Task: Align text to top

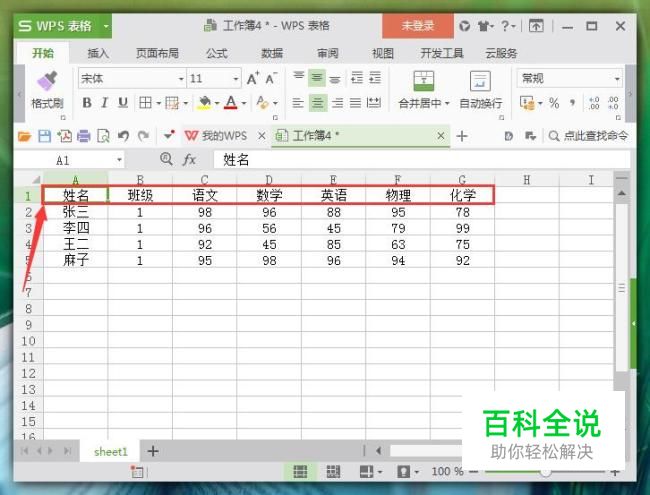Action: coord(298,78)
